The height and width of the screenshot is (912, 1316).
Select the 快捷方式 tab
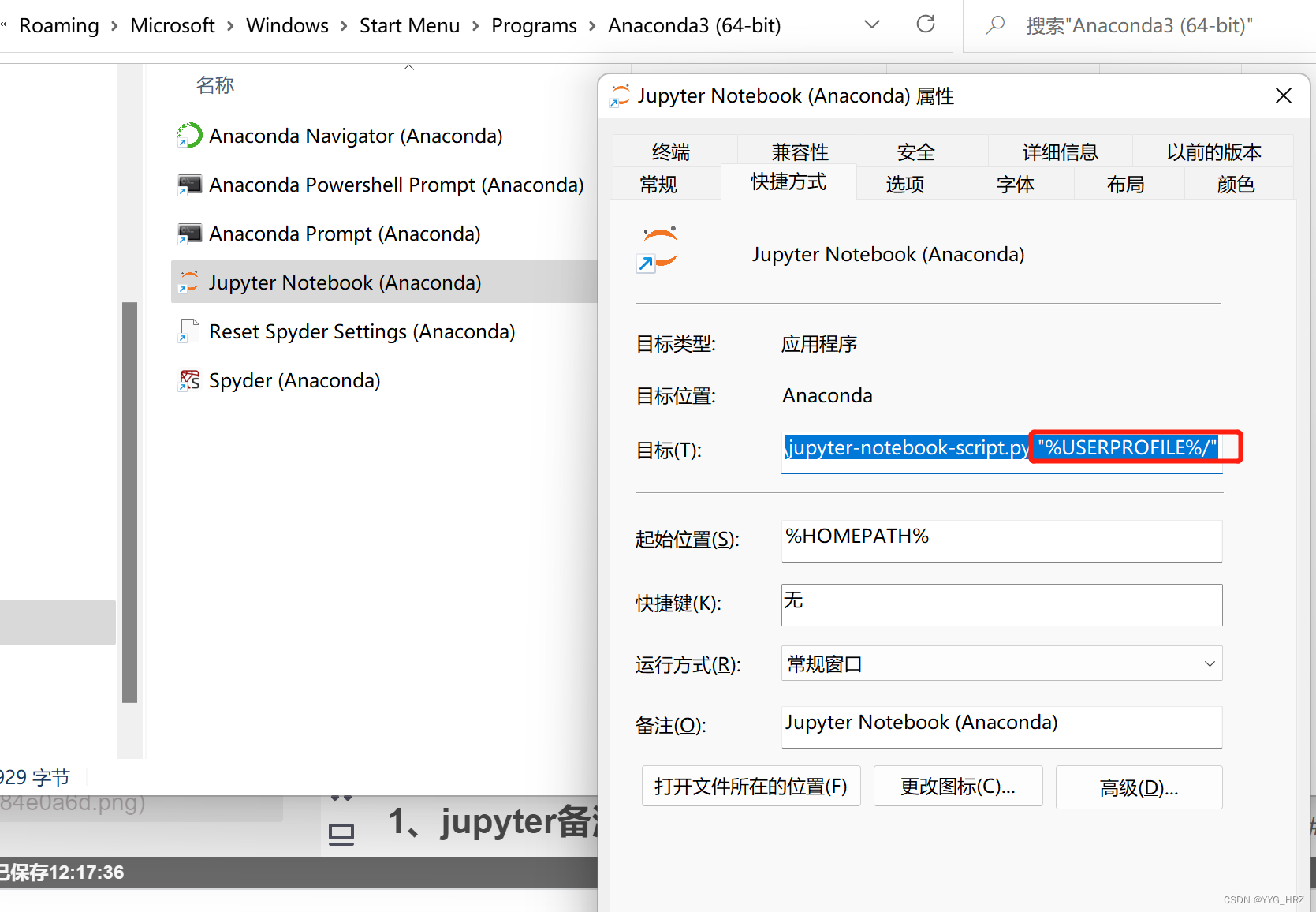coord(788,181)
